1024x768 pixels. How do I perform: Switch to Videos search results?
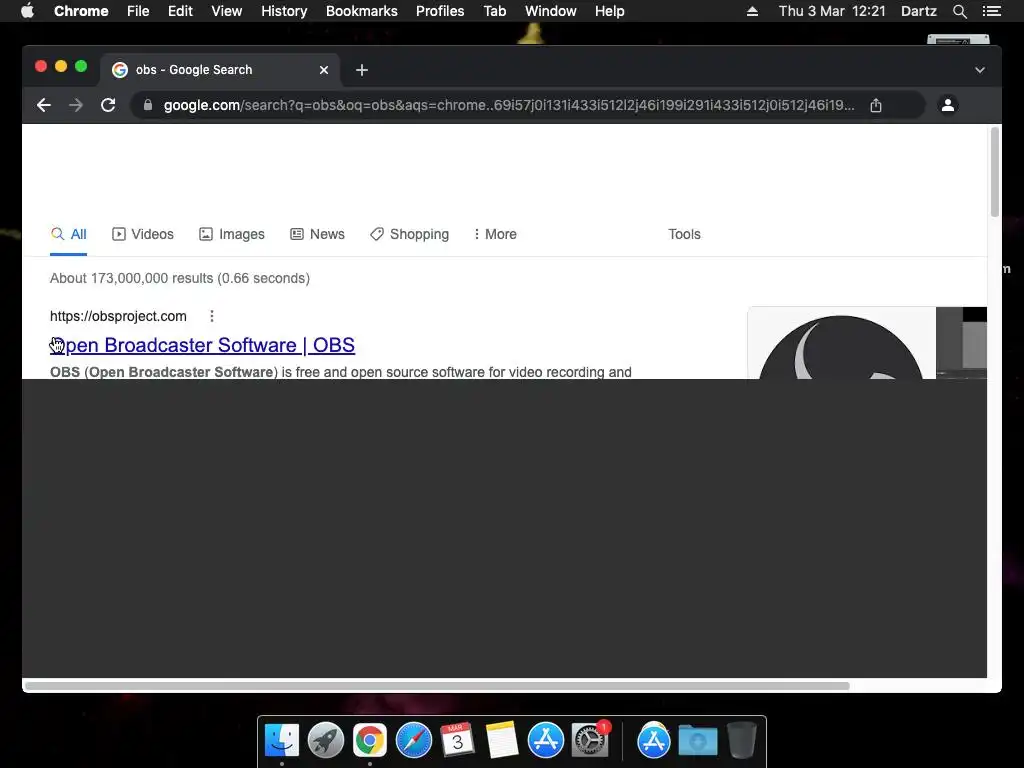(143, 234)
